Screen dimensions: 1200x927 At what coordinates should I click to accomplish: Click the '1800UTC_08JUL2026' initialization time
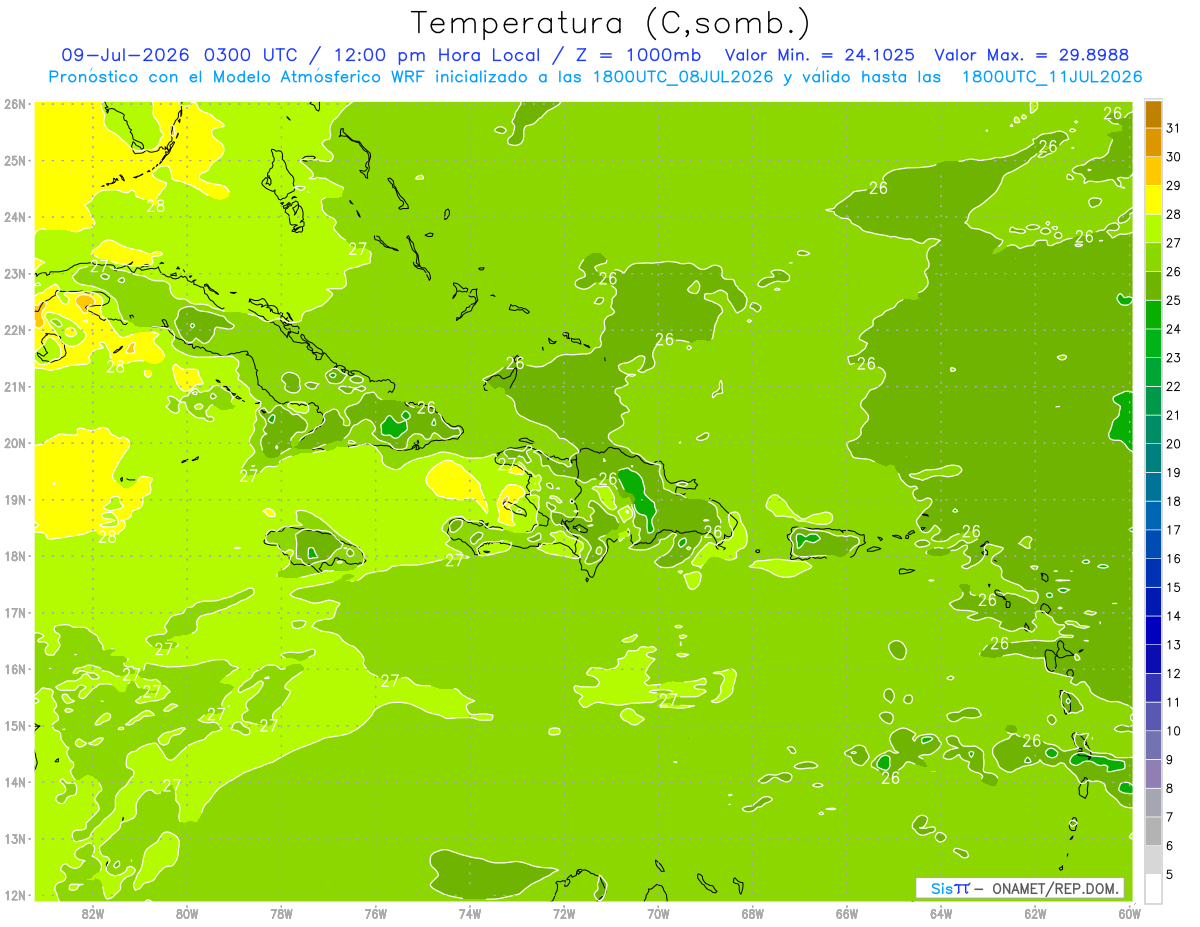[x=682, y=77]
